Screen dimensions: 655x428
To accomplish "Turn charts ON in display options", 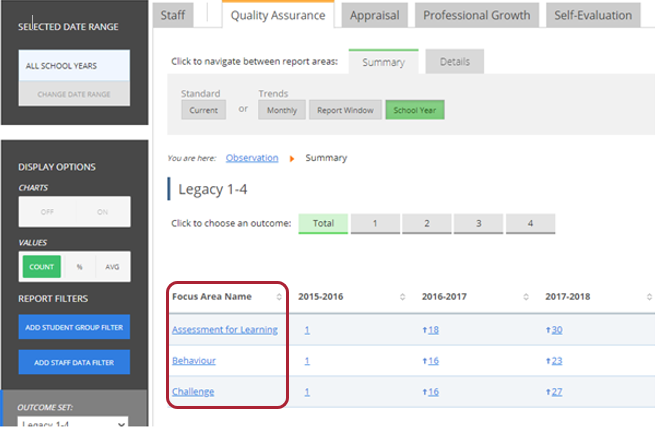I will click(101, 212).
